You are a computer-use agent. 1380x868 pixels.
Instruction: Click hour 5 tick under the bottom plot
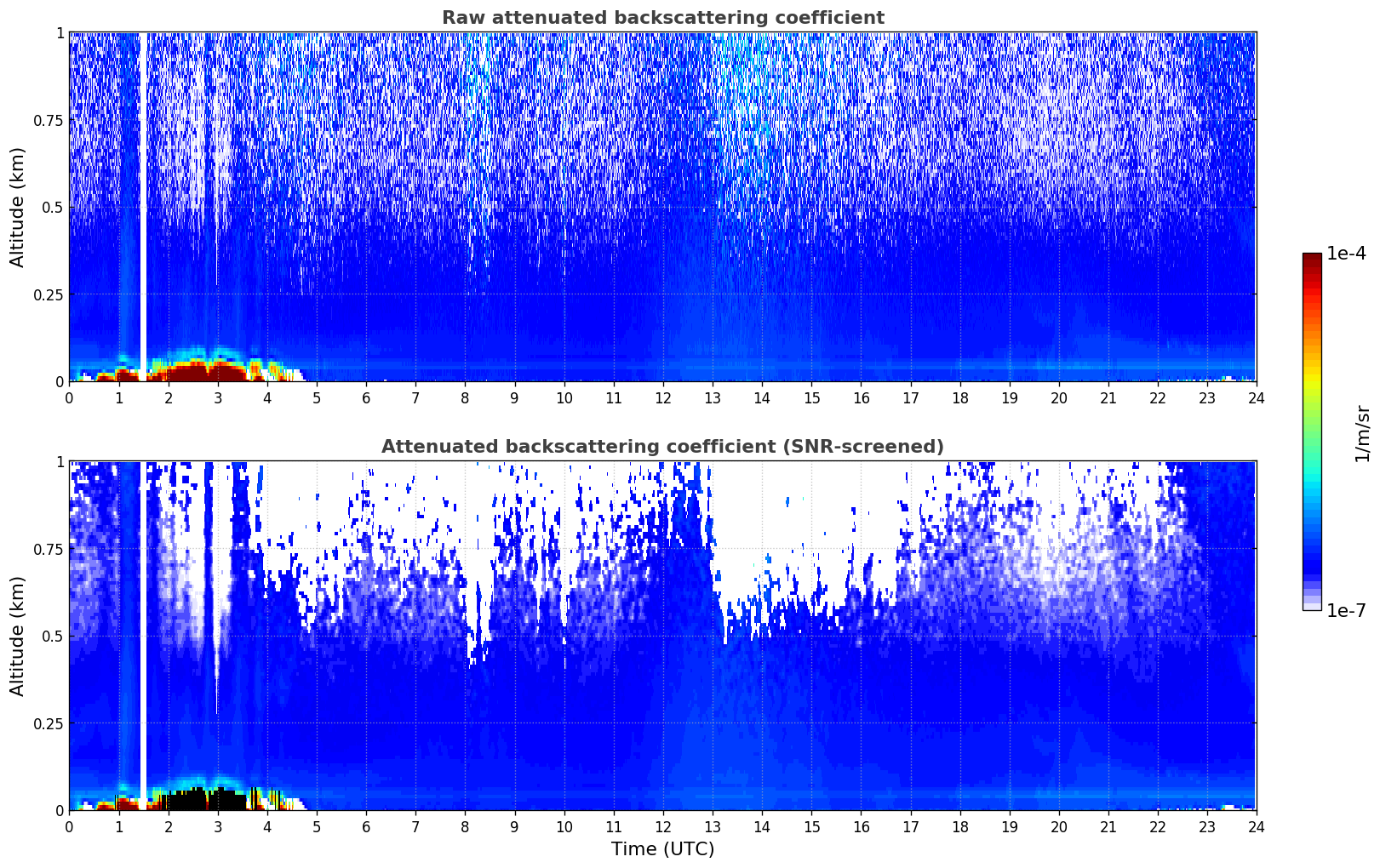317,826
